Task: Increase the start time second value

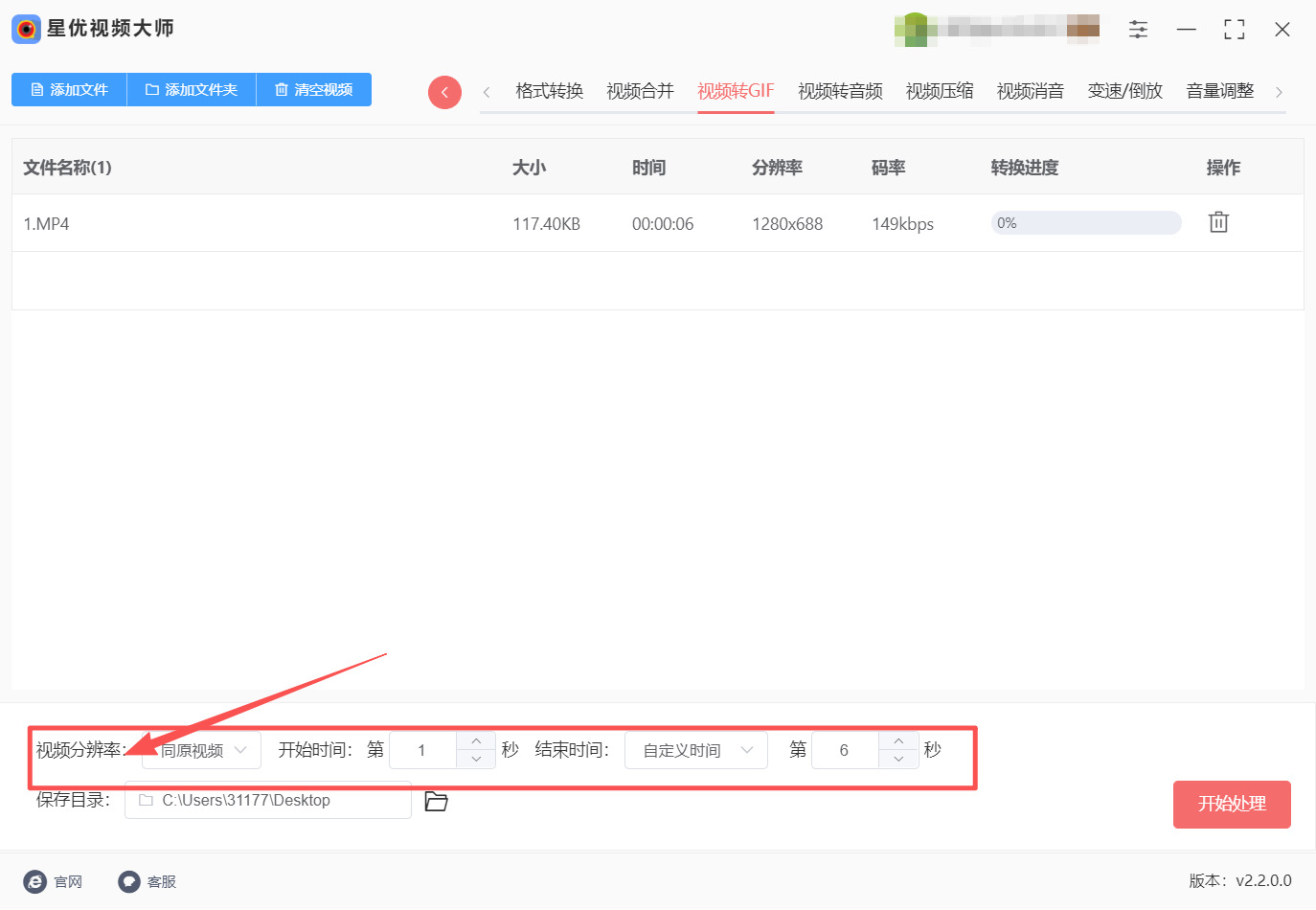Action: tap(476, 740)
